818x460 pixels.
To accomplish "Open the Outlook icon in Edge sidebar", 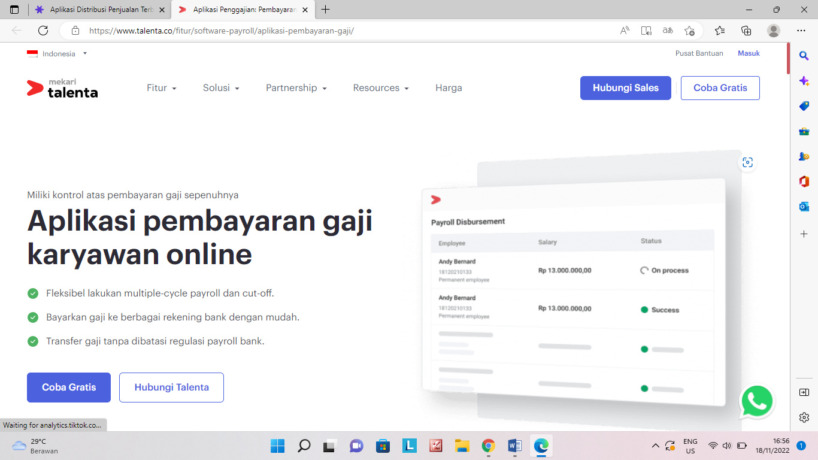I will (804, 207).
